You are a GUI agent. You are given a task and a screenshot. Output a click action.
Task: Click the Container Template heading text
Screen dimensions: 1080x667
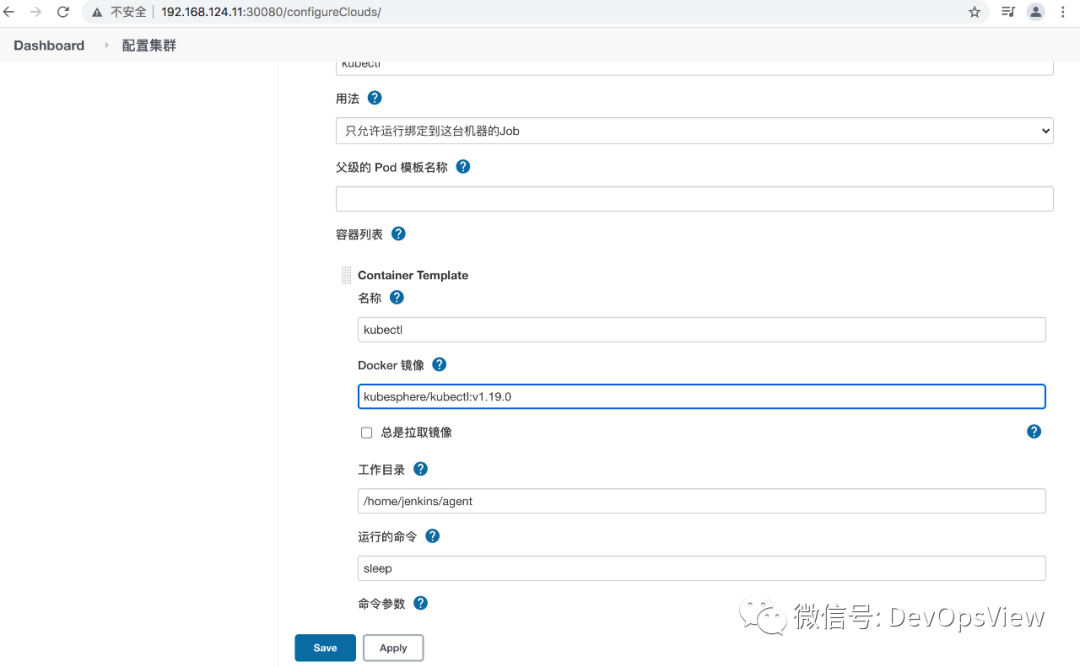click(x=413, y=275)
